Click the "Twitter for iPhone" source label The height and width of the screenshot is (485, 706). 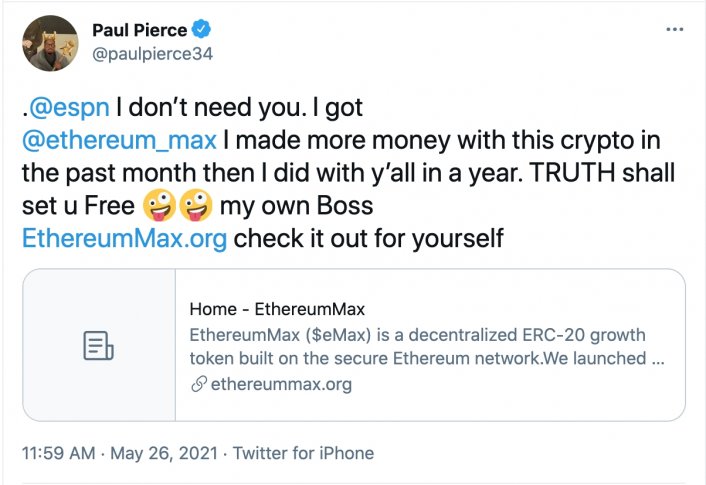point(304,453)
